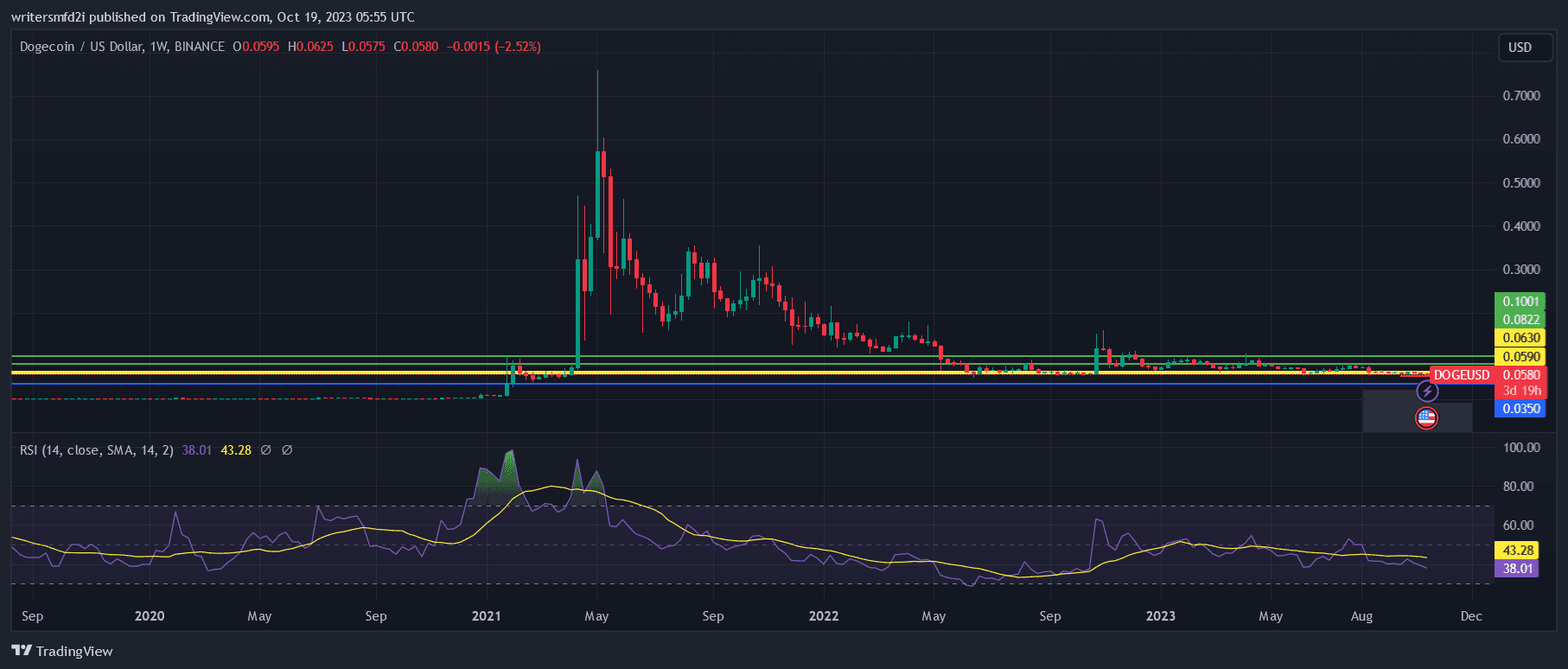Image resolution: width=1568 pixels, height=669 pixels.
Task: Click the 2022 label on time axis
Action: [x=824, y=616]
